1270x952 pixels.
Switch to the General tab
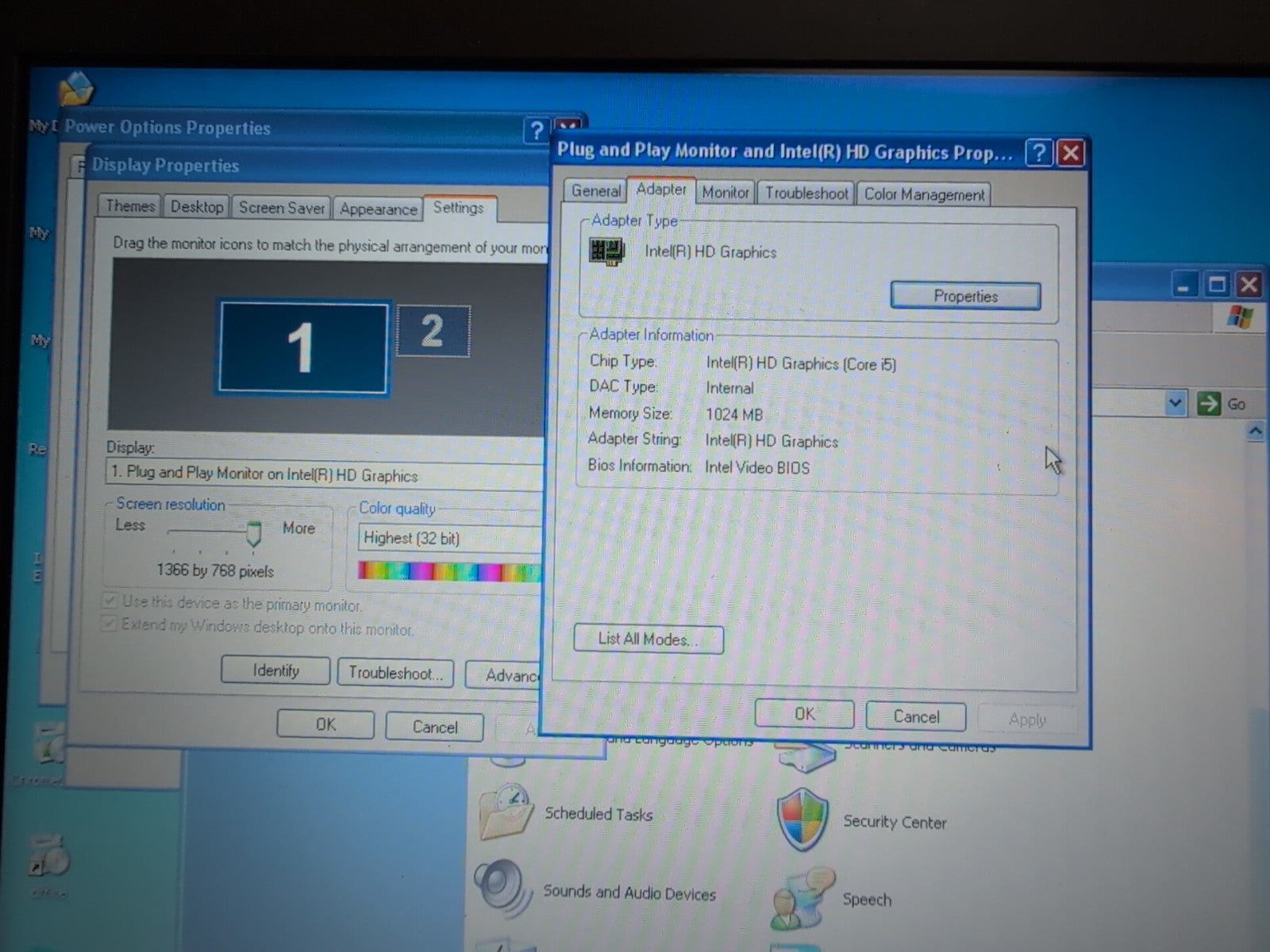(596, 190)
